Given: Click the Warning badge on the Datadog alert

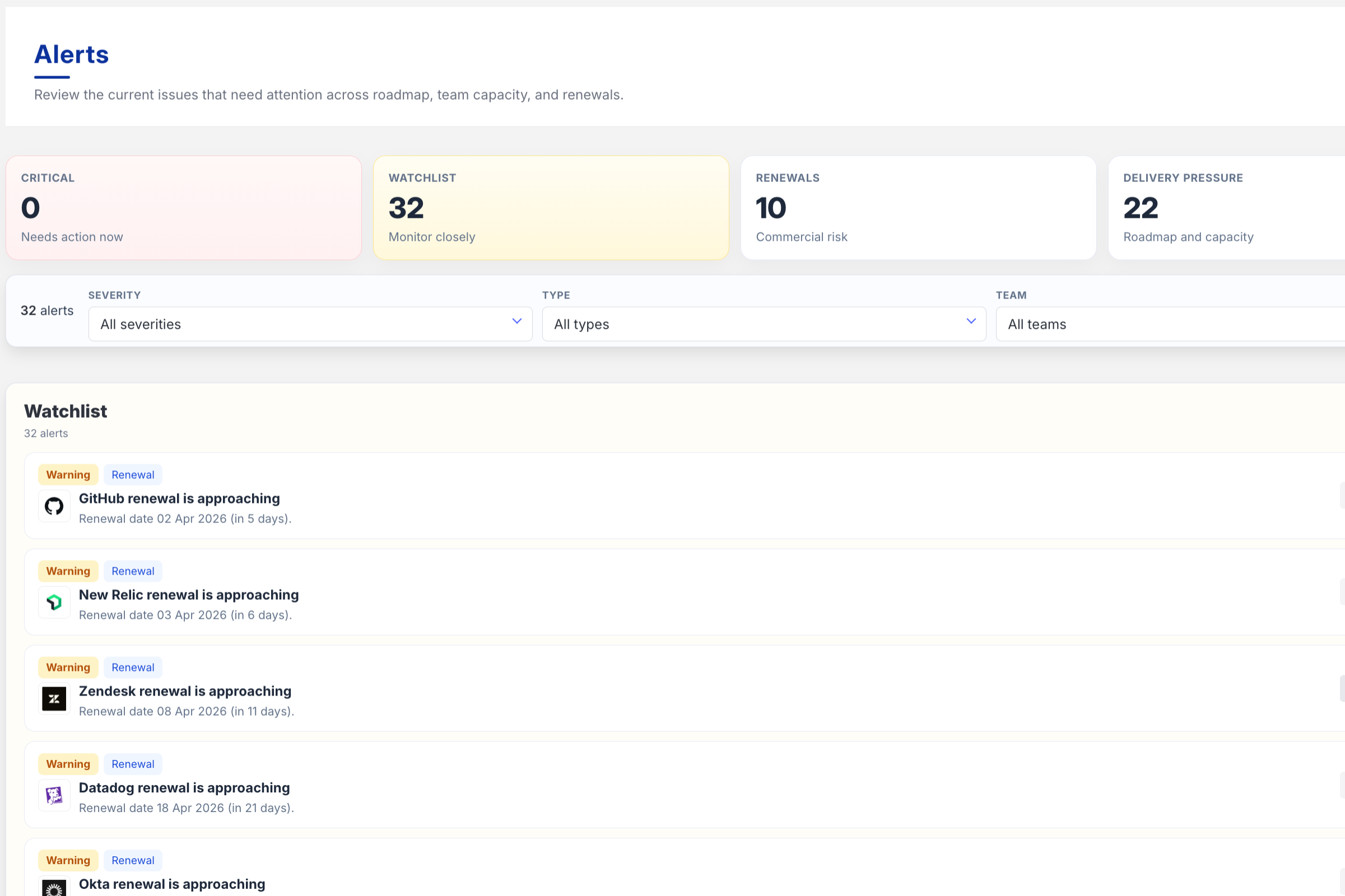Looking at the screenshot, I should click(68, 763).
